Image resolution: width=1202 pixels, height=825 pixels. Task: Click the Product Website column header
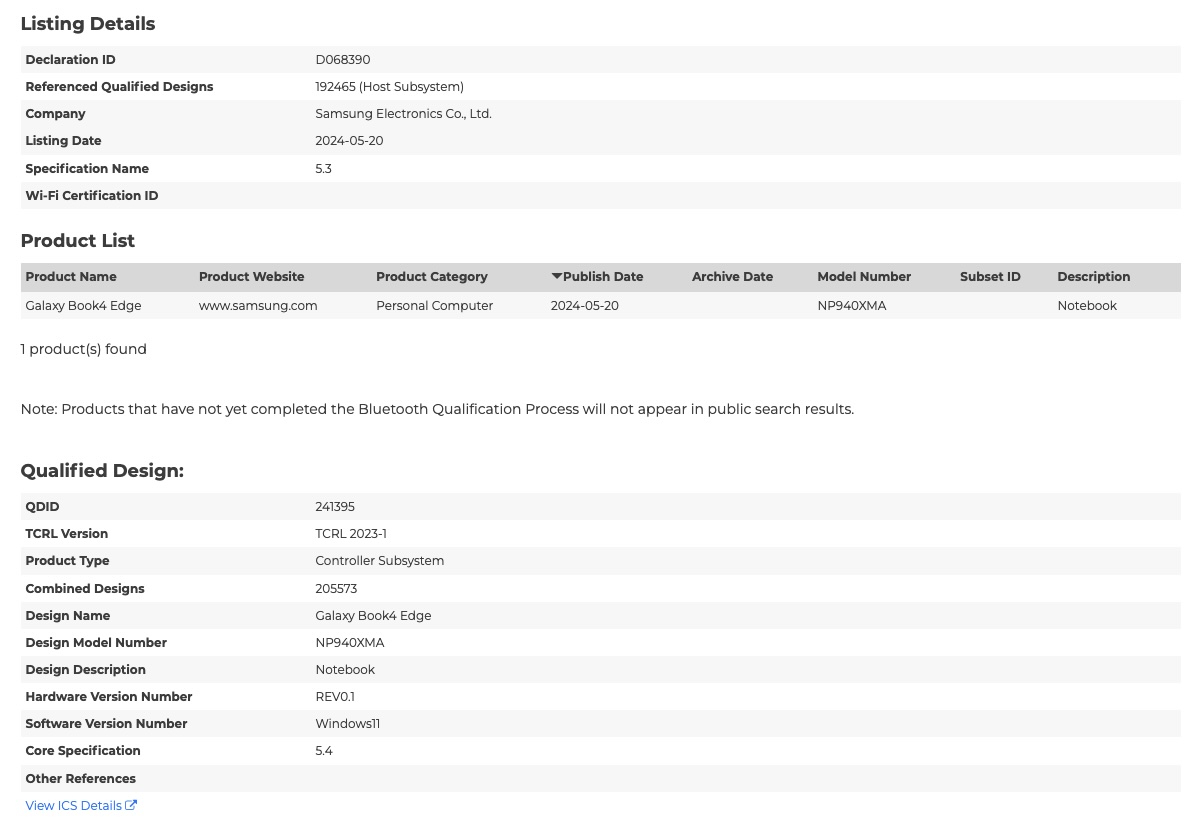(251, 277)
